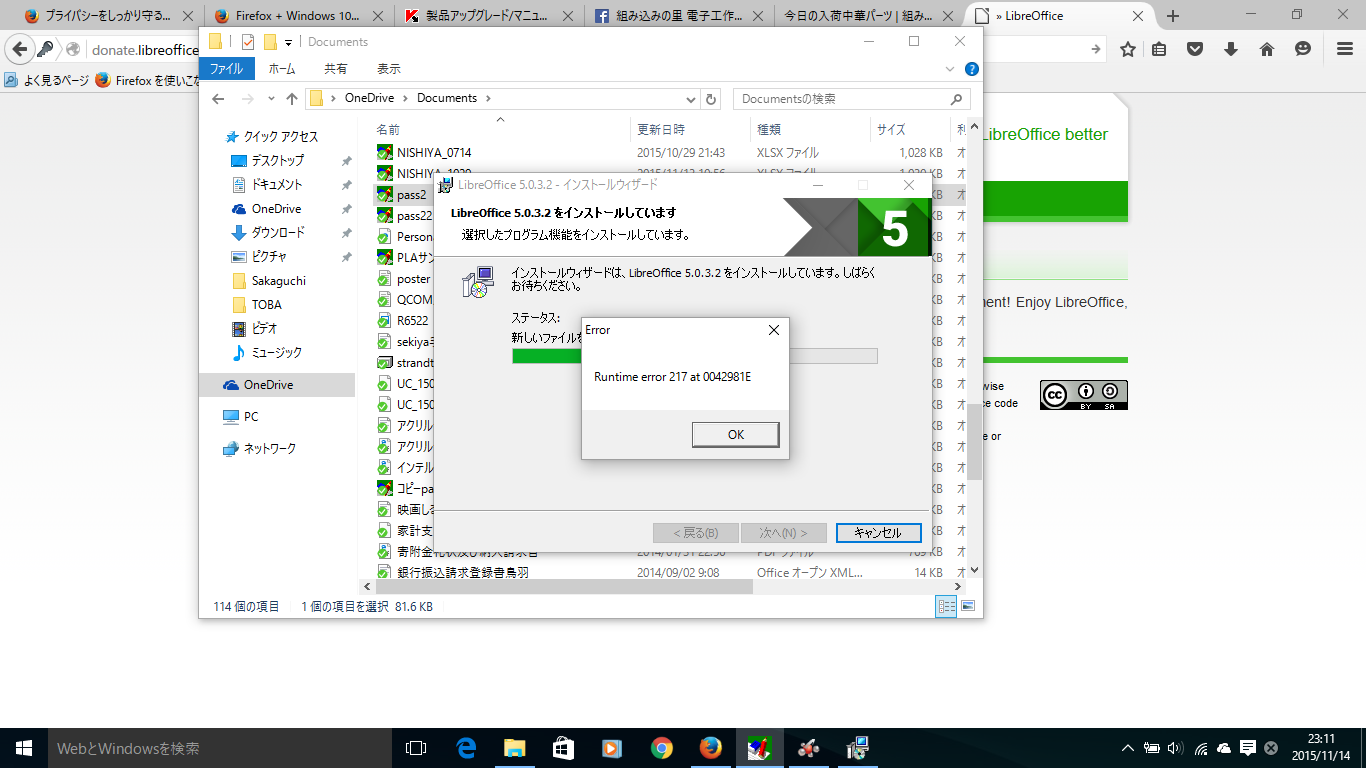Click the WebとWindowsを検索 search box
Viewport: 1366px width, 768px height.
coord(220,748)
